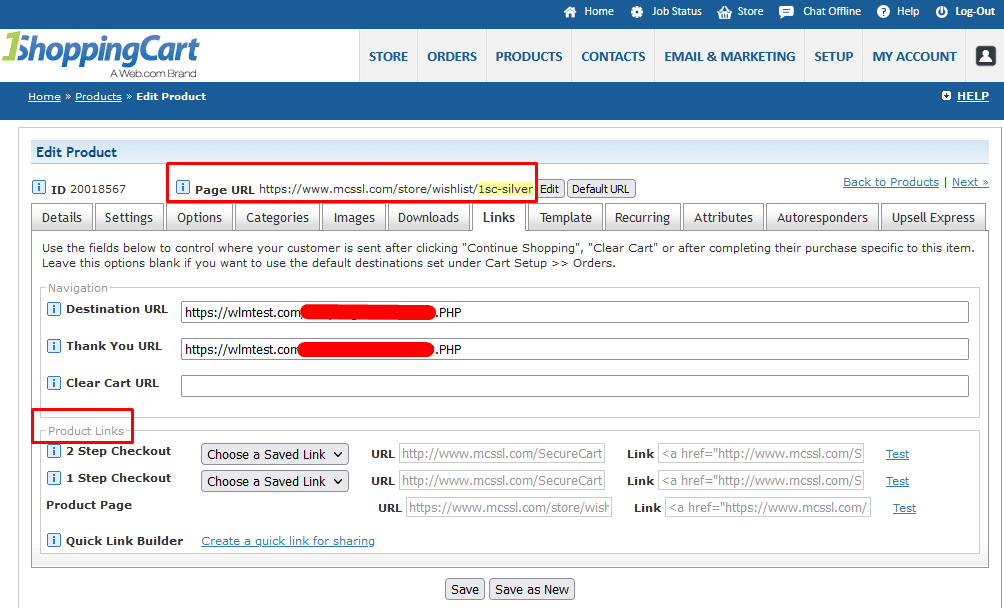Click the Products breadcrumb link

coord(98,97)
